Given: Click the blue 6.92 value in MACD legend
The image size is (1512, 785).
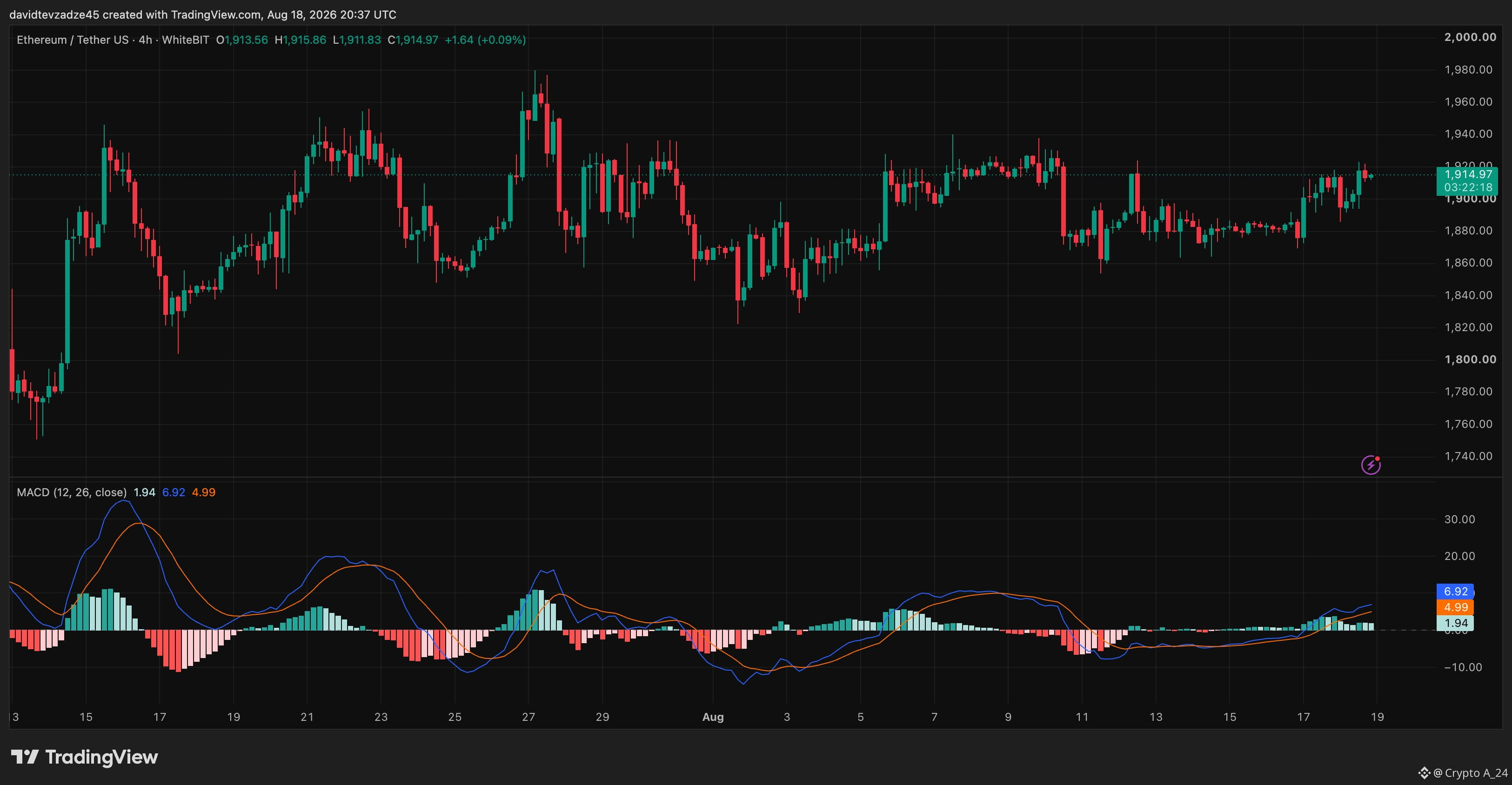Looking at the screenshot, I should tap(174, 492).
